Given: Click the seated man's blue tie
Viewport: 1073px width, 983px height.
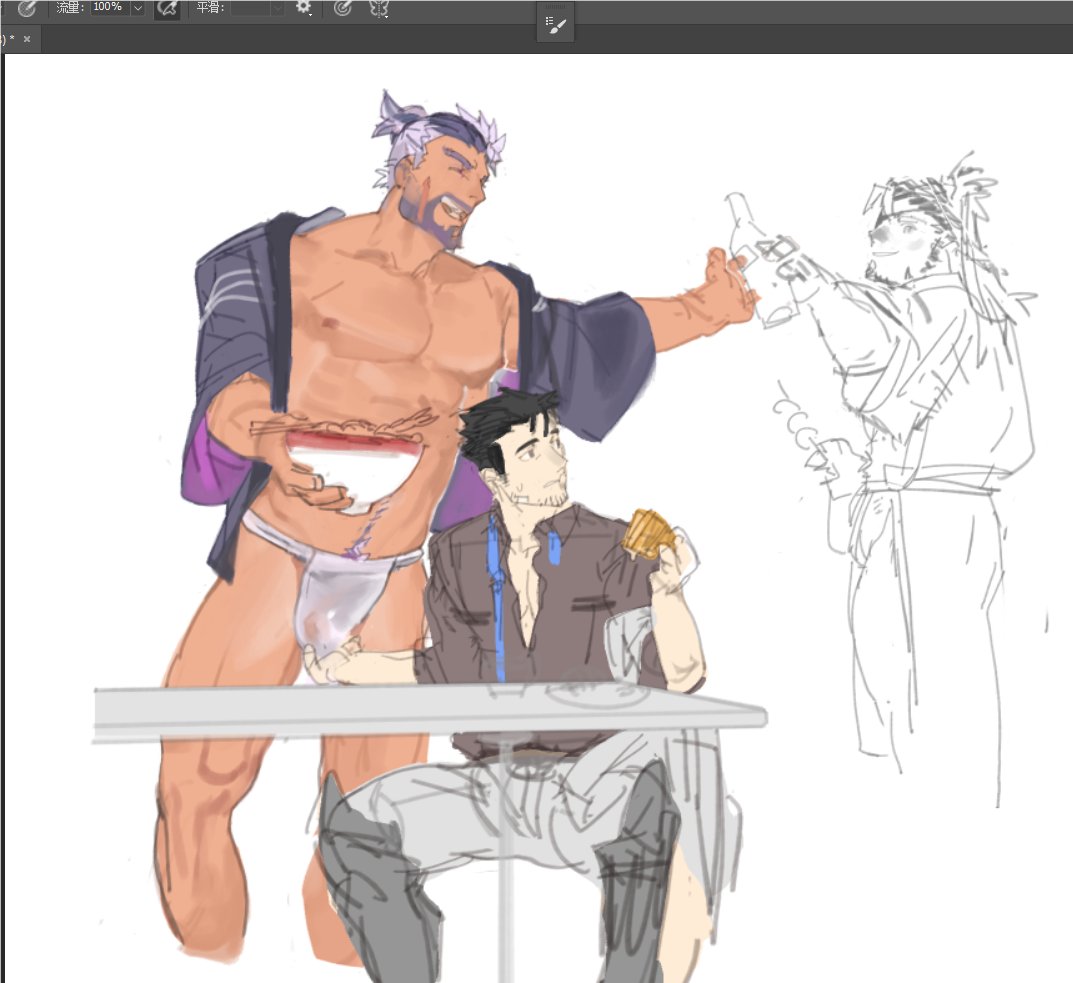Looking at the screenshot, I should tap(496, 600).
